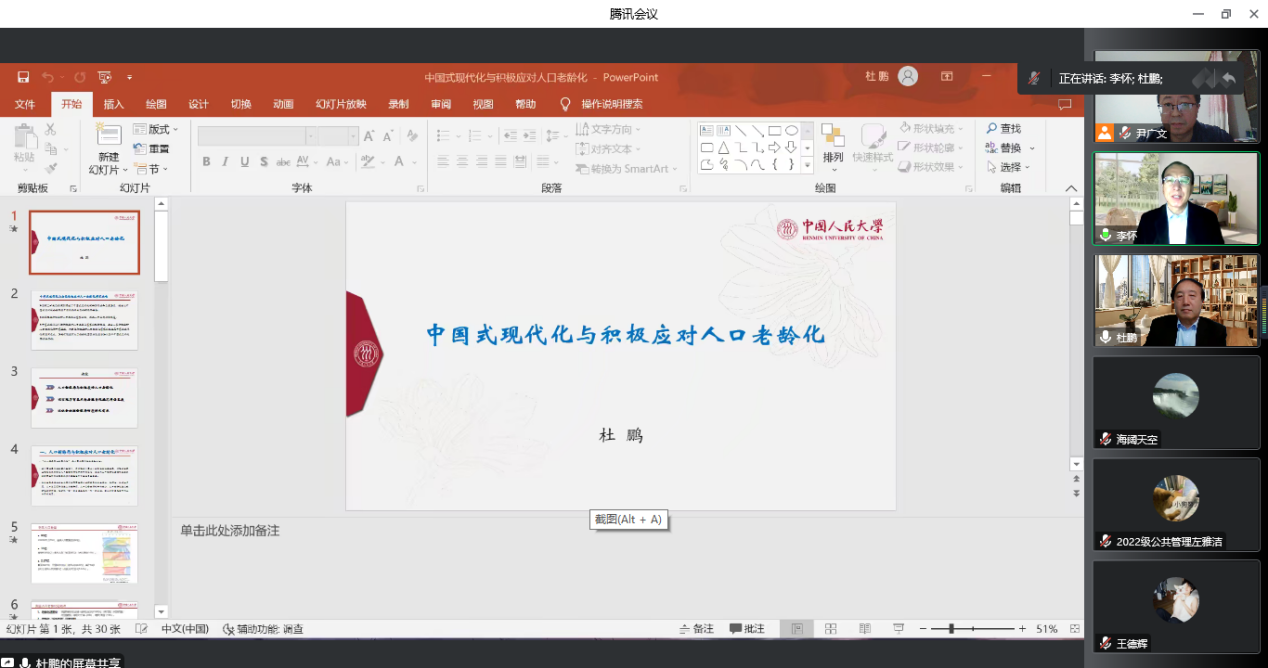This screenshot has width=1268, height=668.
Task: Click the Save icon in quick access toolbar
Action: click(23, 77)
